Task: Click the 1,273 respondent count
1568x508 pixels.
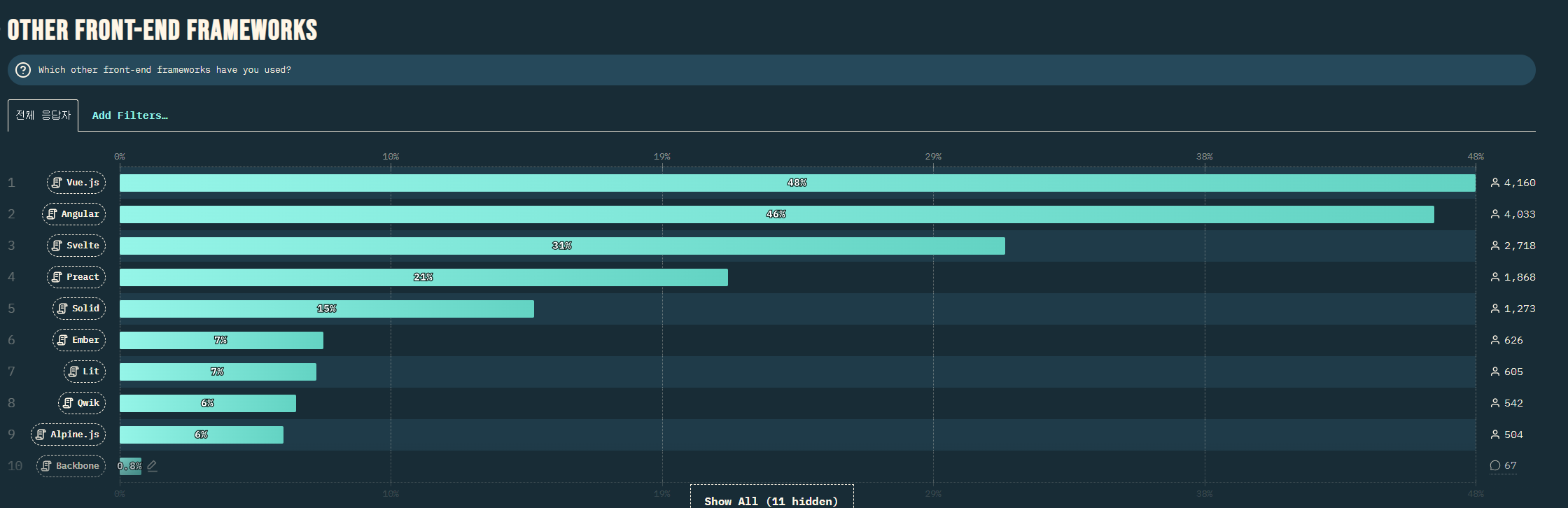Action: pyautogui.click(x=1520, y=309)
